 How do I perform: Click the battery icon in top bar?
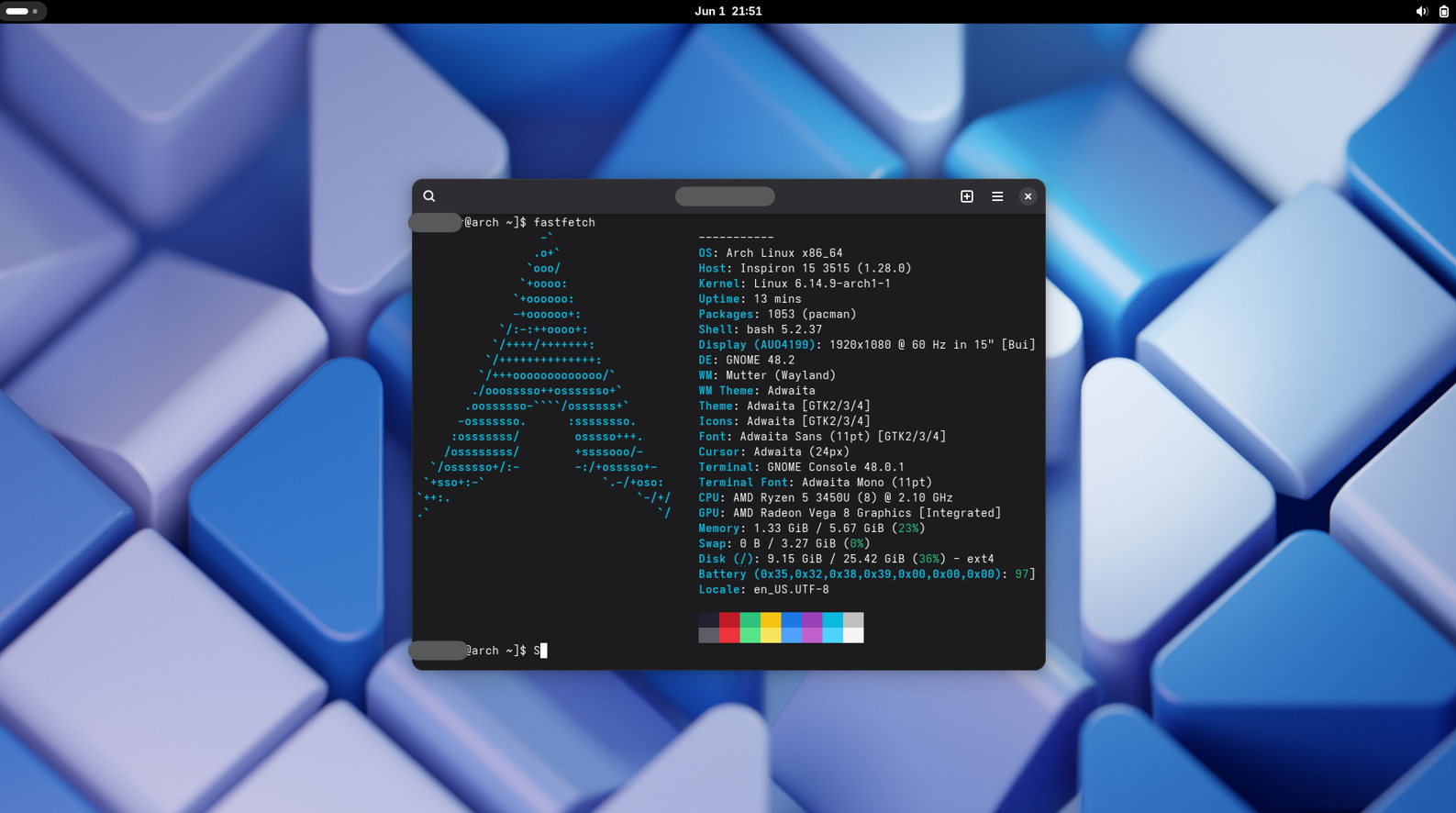pos(1443,12)
